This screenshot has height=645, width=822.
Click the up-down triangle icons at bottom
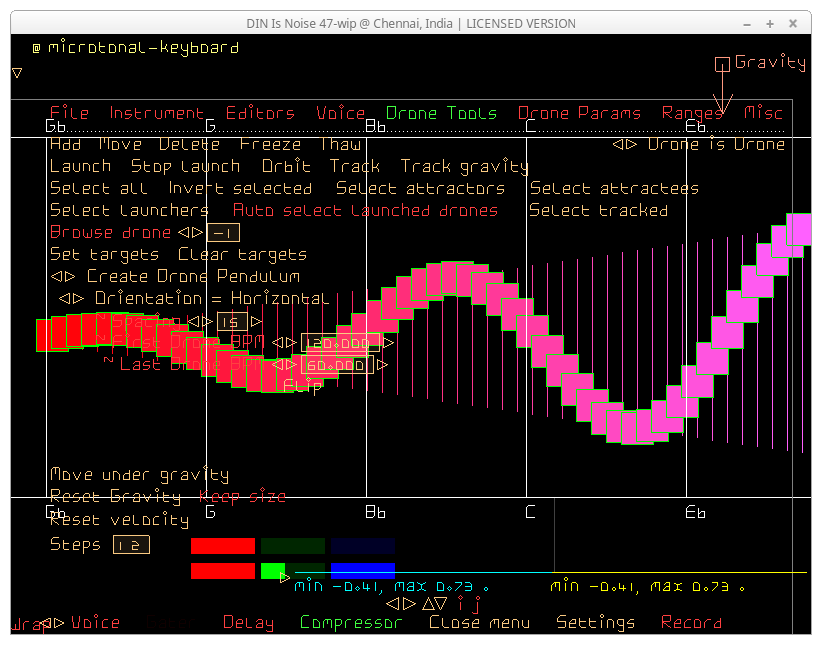(434, 603)
